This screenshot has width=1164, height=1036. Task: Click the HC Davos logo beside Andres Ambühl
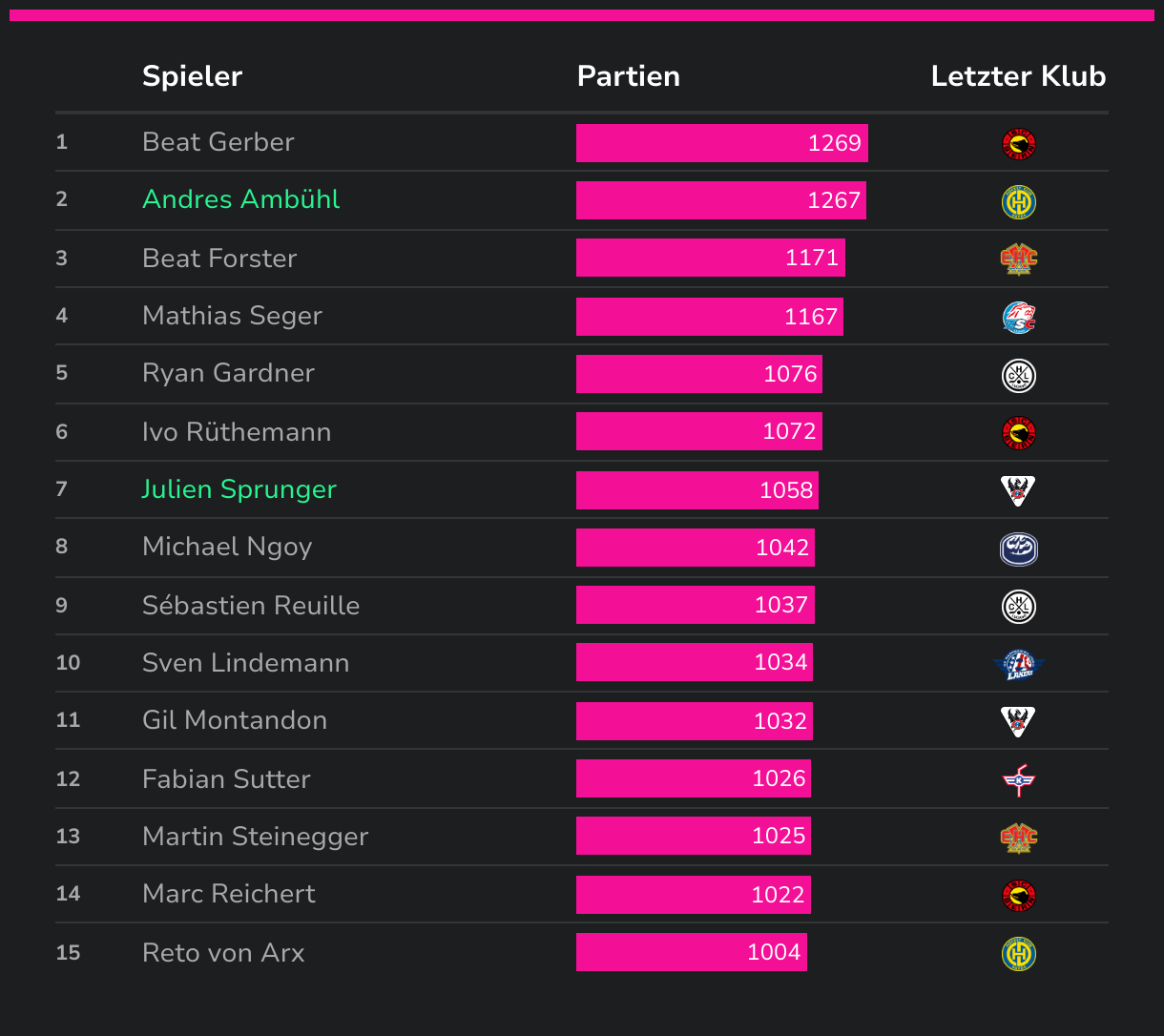pyautogui.click(x=1019, y=201)
